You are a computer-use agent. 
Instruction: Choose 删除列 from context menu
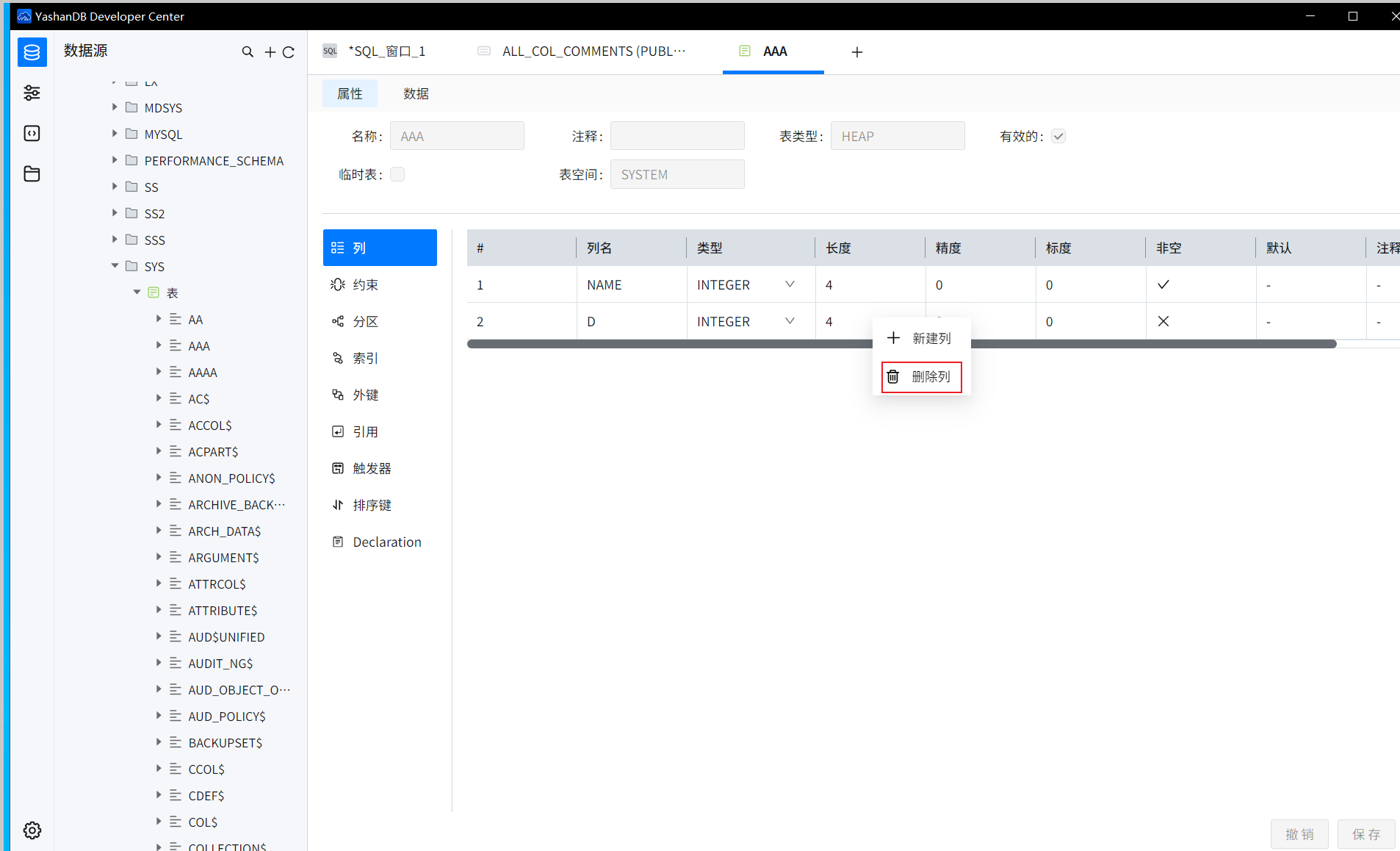pos(921,377)
